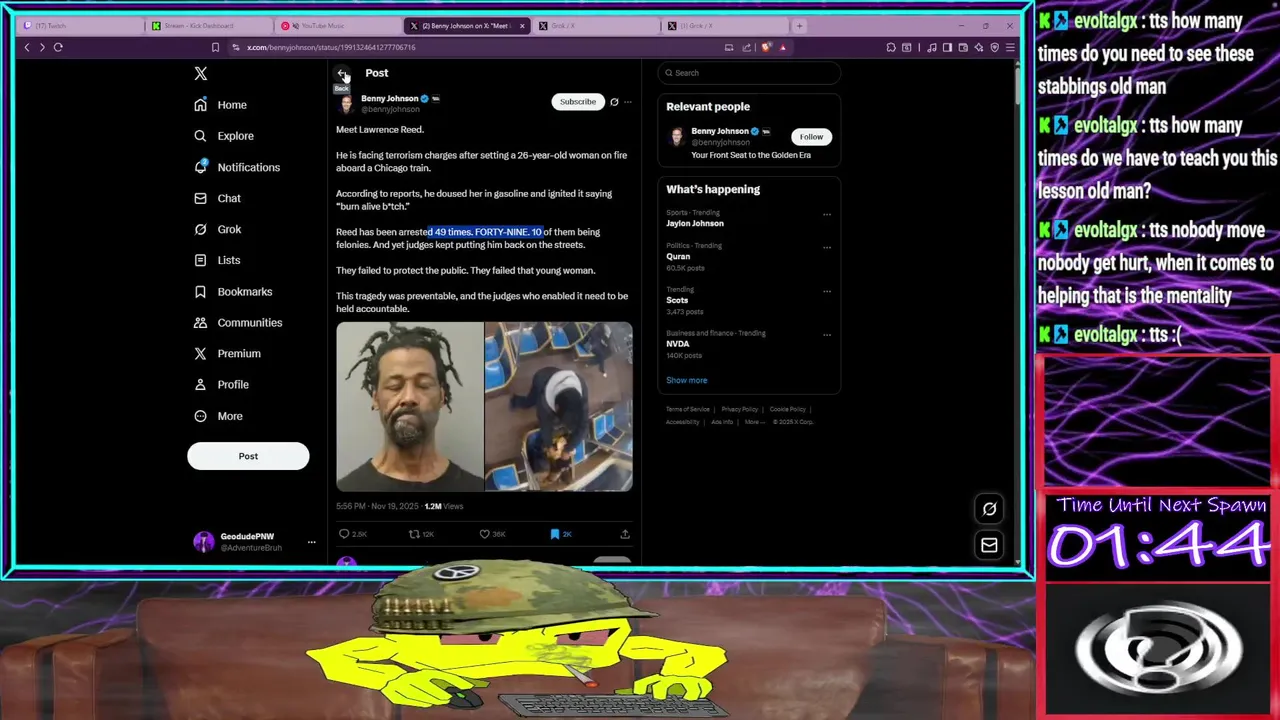Screen dimensions: 1280x720
Task: Click the browser back arrow
Action: 27,47
